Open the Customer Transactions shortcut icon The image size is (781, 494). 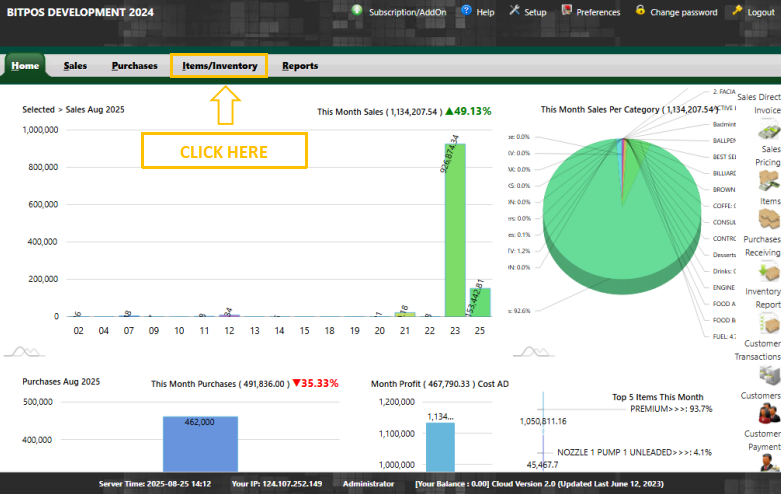pyautogui.click(x=768, y=374)
